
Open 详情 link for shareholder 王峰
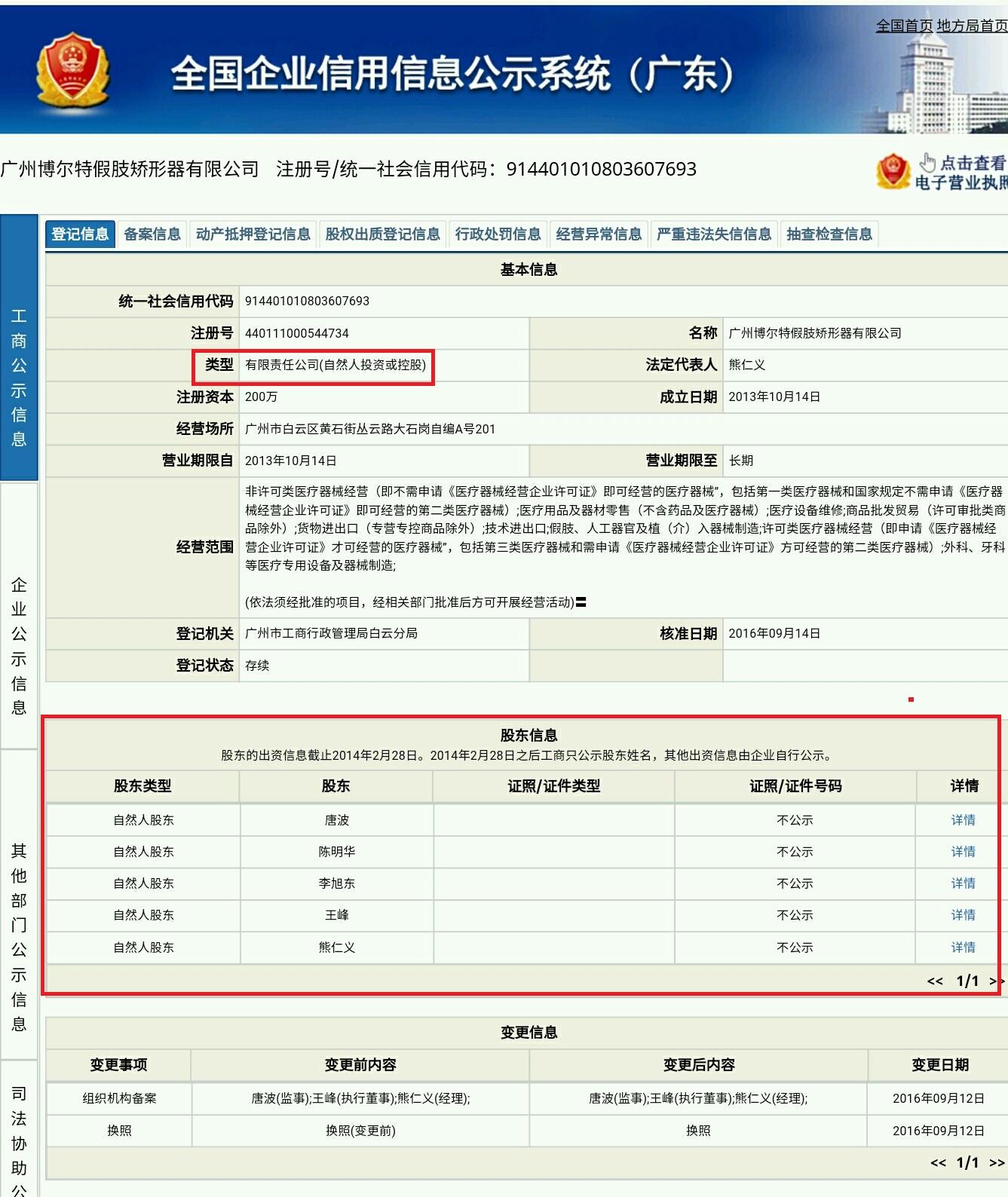(x=963, y=915)
